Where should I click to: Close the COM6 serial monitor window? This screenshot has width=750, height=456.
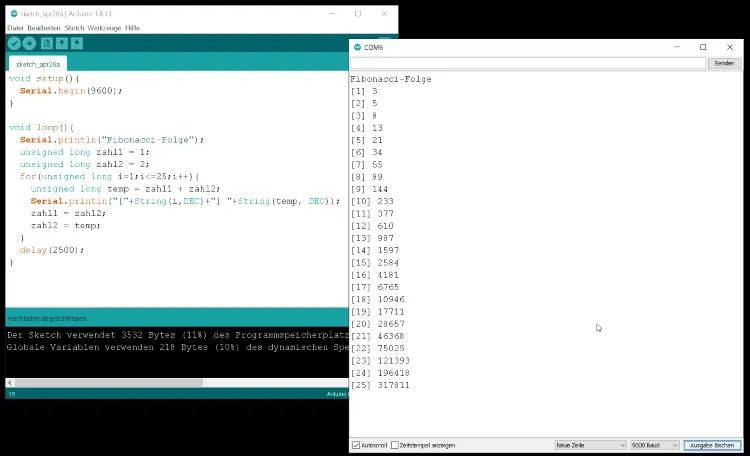coord(729,47)
